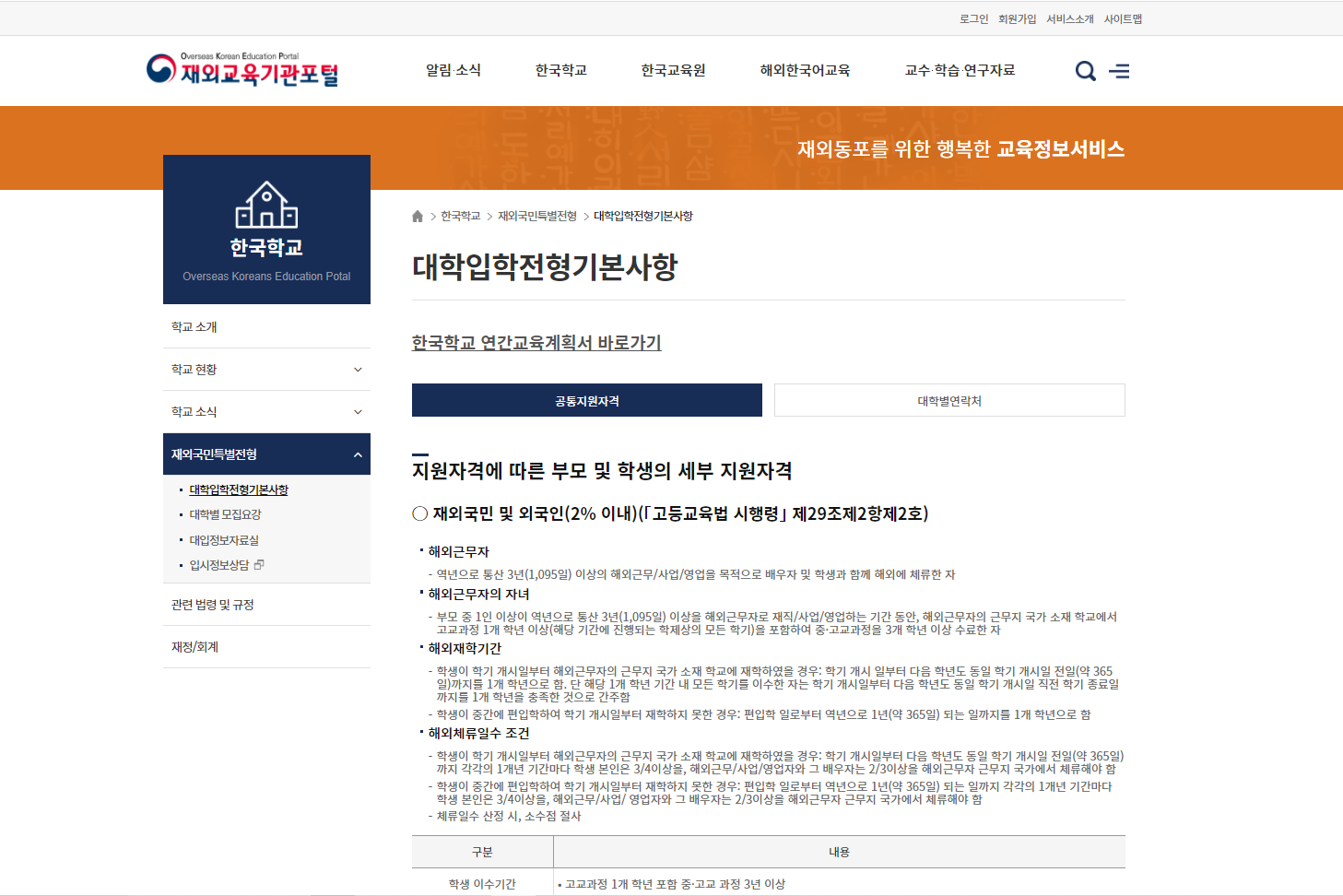This screenshot has width=1343, height=896.
Task: Click 한국학교 in the breadcrumb
Action: coord(460,217)
